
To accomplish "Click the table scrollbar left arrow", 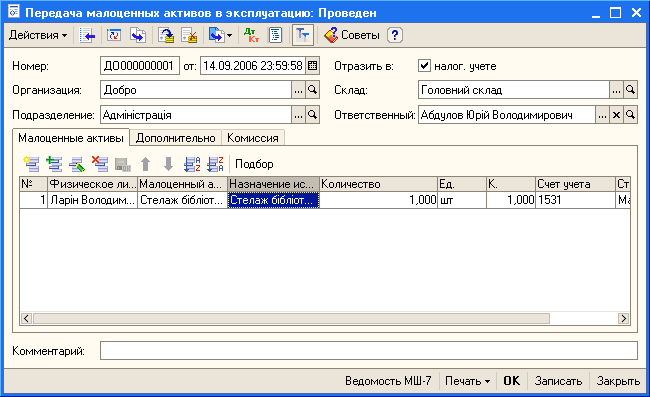I will [26, 318].
